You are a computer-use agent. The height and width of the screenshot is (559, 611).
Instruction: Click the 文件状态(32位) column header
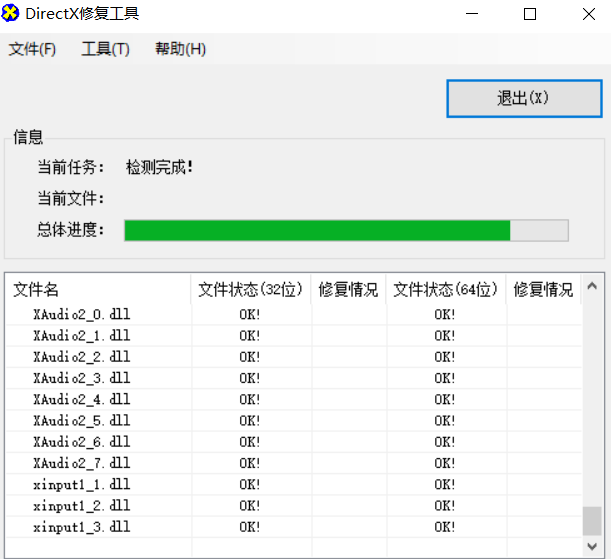[x=250, y=290]
